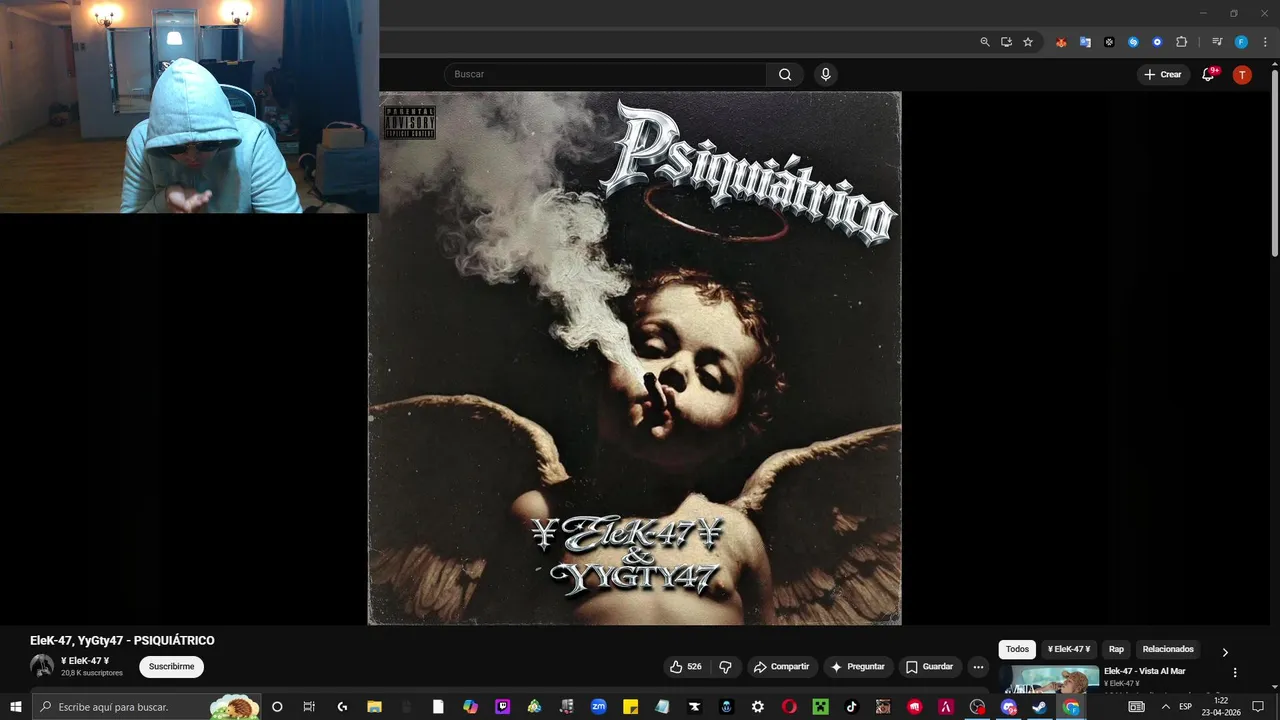
Task: Open File Explorer from the taskbar
Action: (x=374, y=707)
